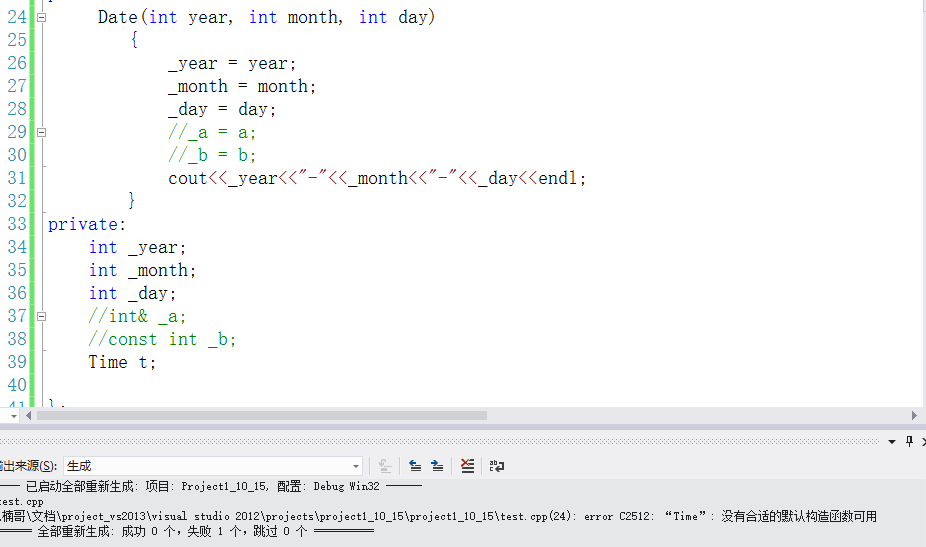Click the horizontal scrollbar right arrow
Screen dimensions: 926x547
click(x=914, y=416)
